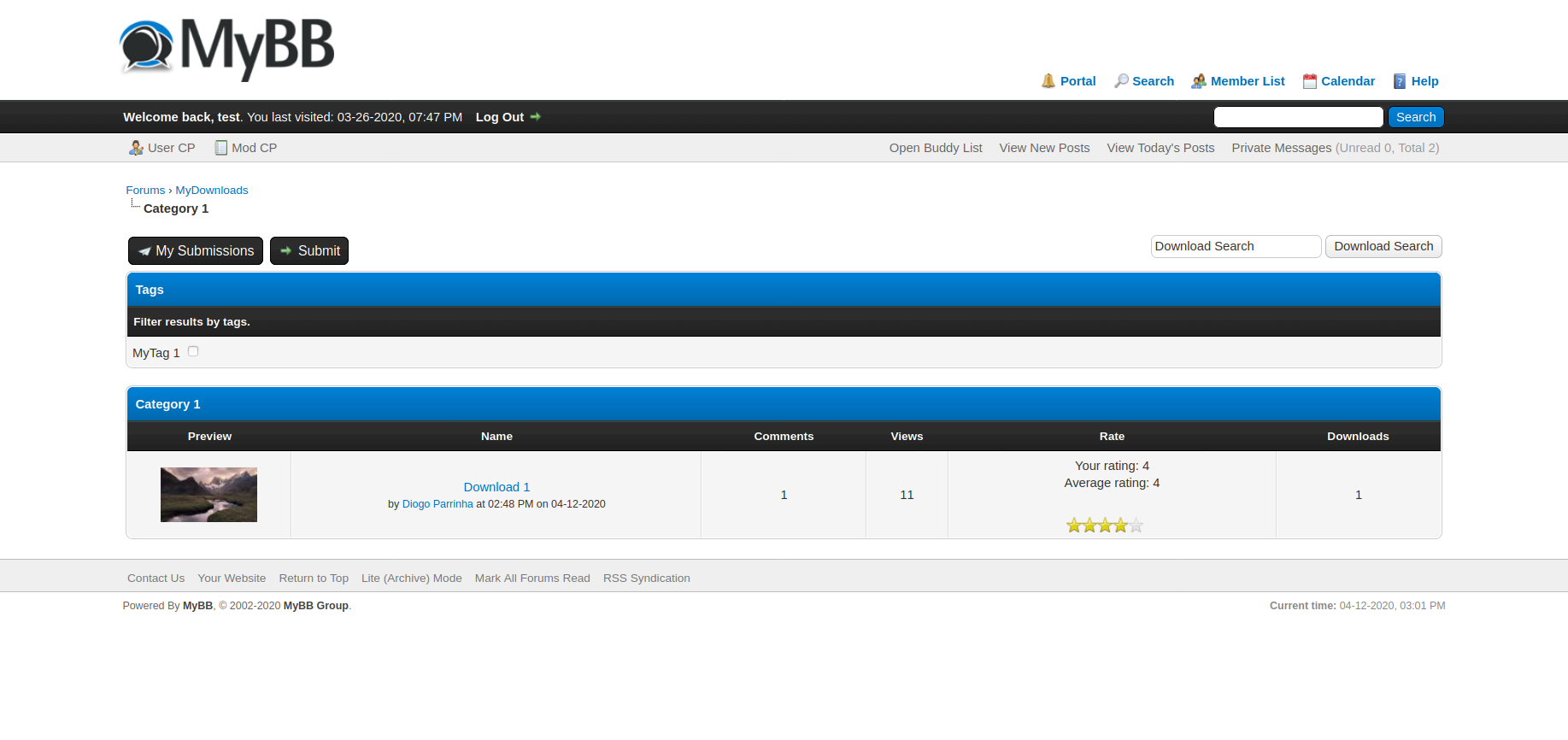Enable the MyTag 1 filter checkbox

pos(193,351)
